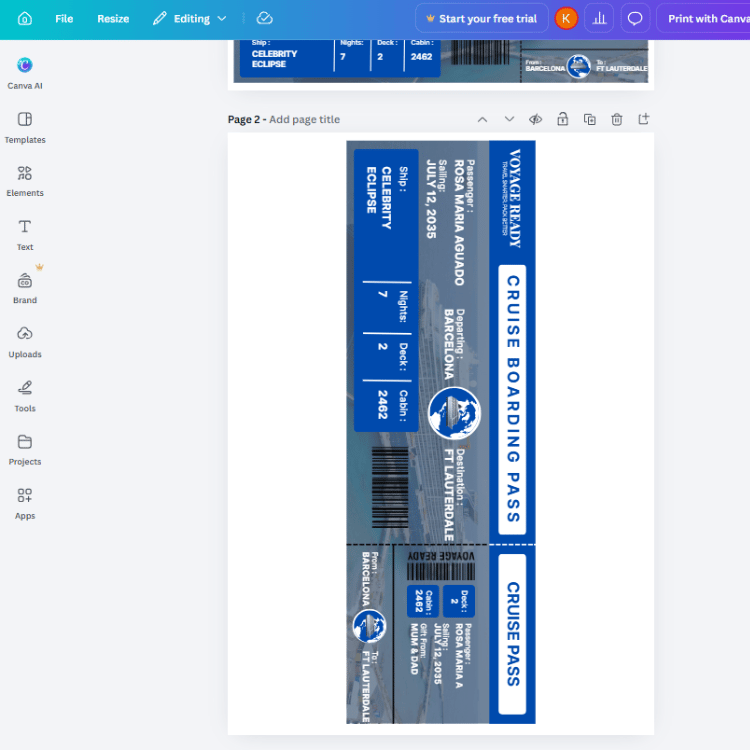The width and height of the screenshot is (750, 750).
Task: Expand the Editing mode dropdown
Action: point(190,19)
